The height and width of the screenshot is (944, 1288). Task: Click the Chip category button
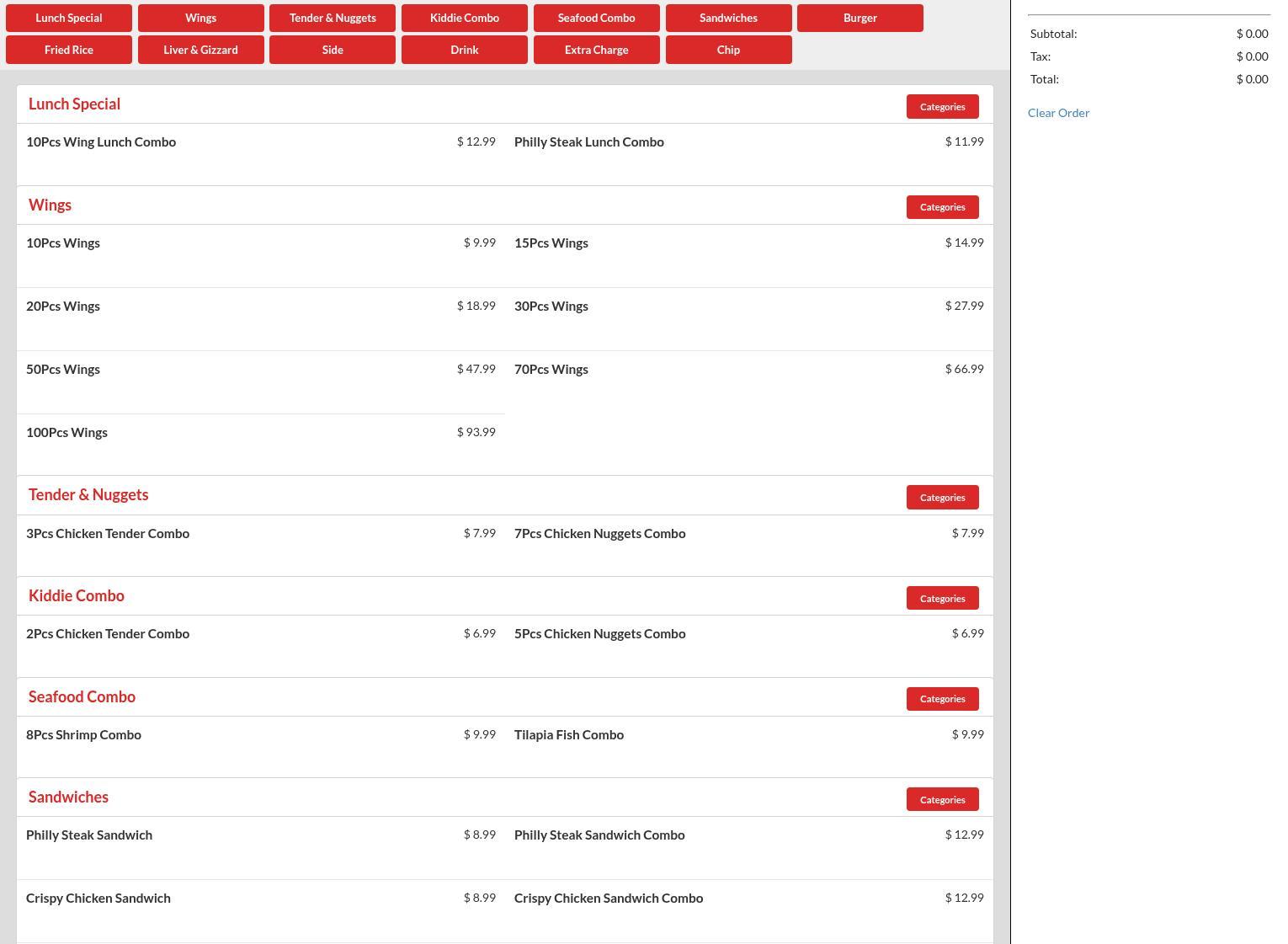[728, 50]
